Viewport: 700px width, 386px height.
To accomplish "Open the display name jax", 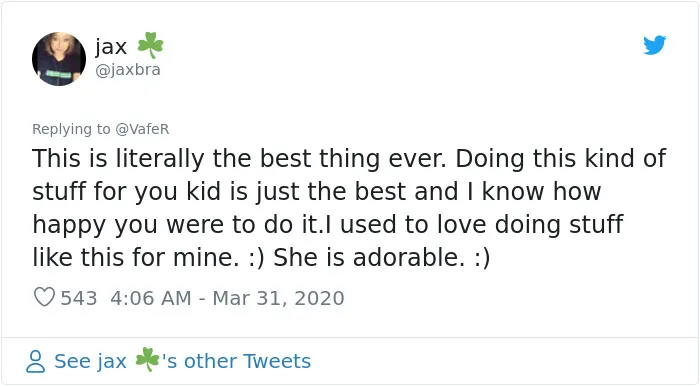I will coord(111,46).
